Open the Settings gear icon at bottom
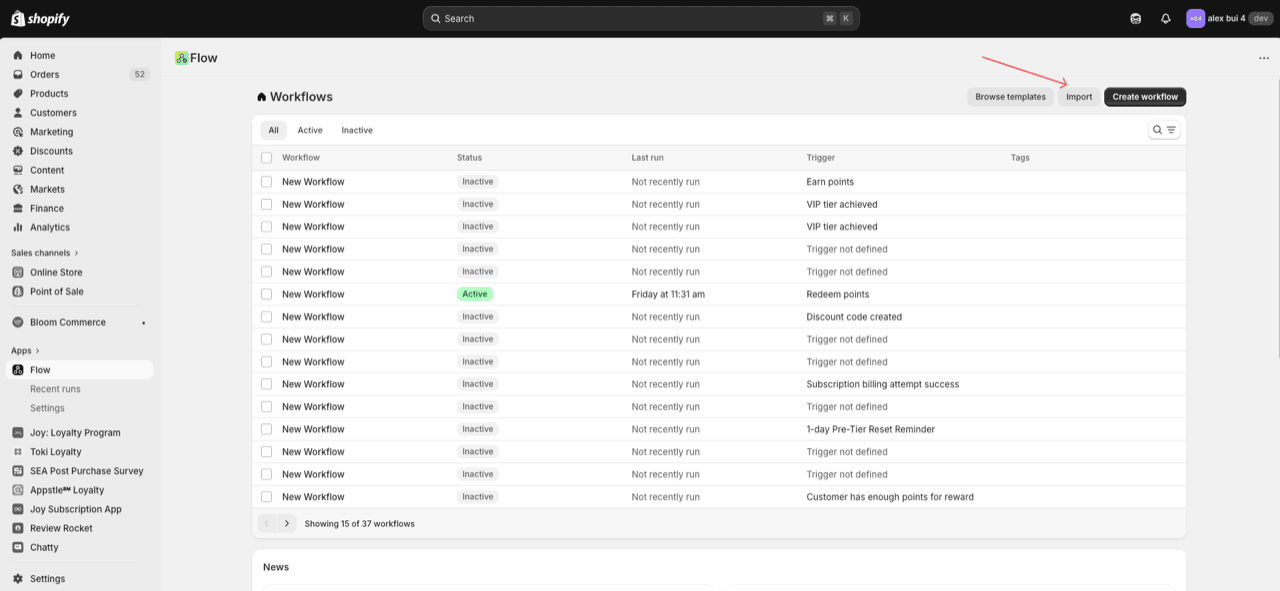Image resolution: width=1280 pixels, height=591 pixels. pos(18,578)
